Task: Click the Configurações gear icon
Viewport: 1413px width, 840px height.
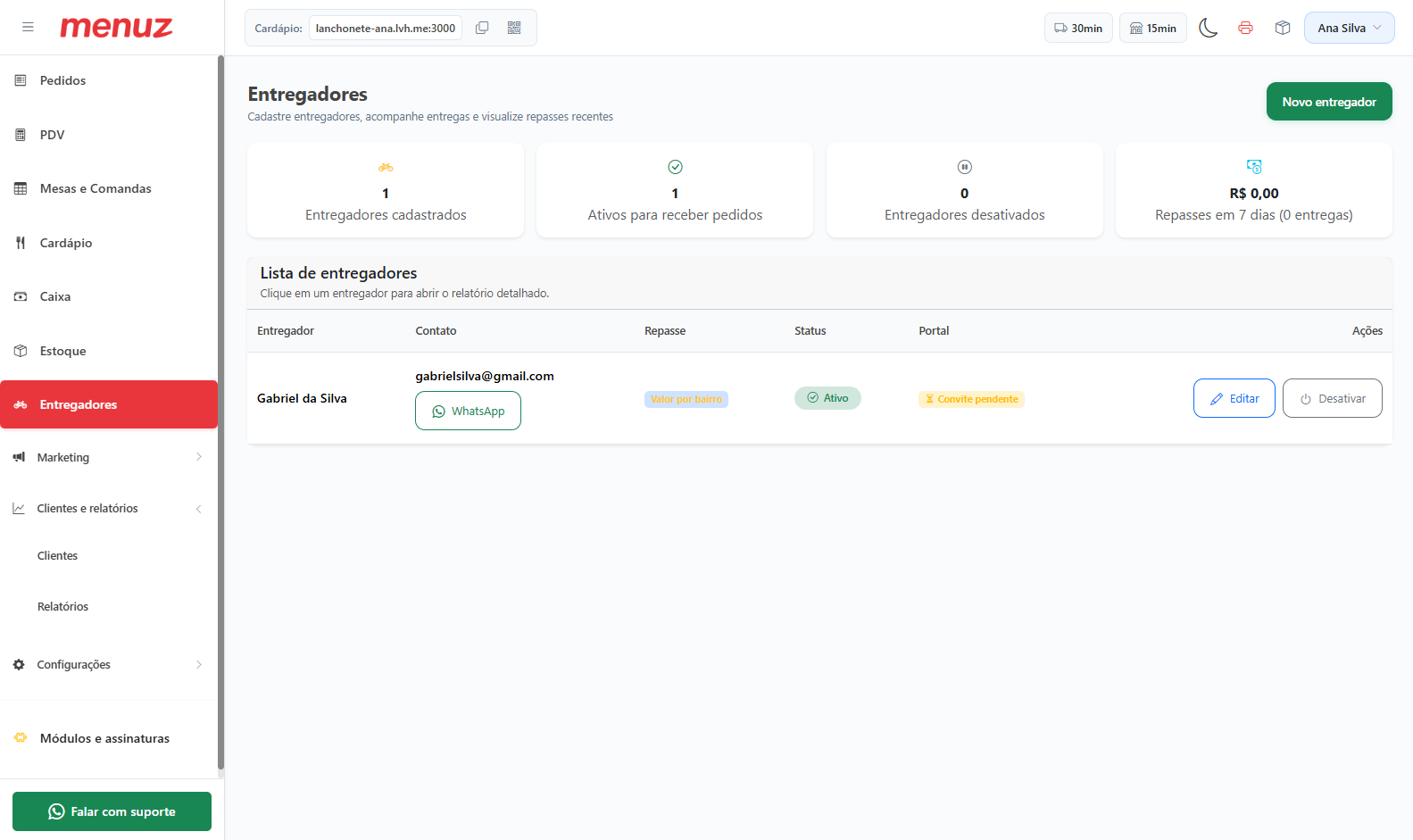Action: click(x=19, y=664)
